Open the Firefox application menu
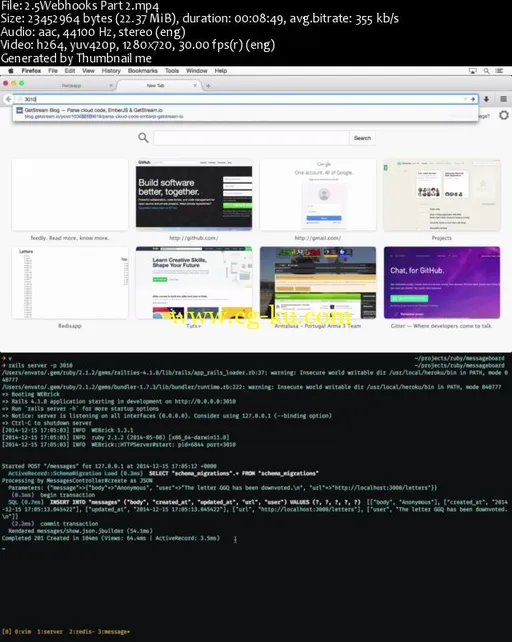Image resolution: width=512 pixels, height=642 pixels. click(x=31, y=71)
